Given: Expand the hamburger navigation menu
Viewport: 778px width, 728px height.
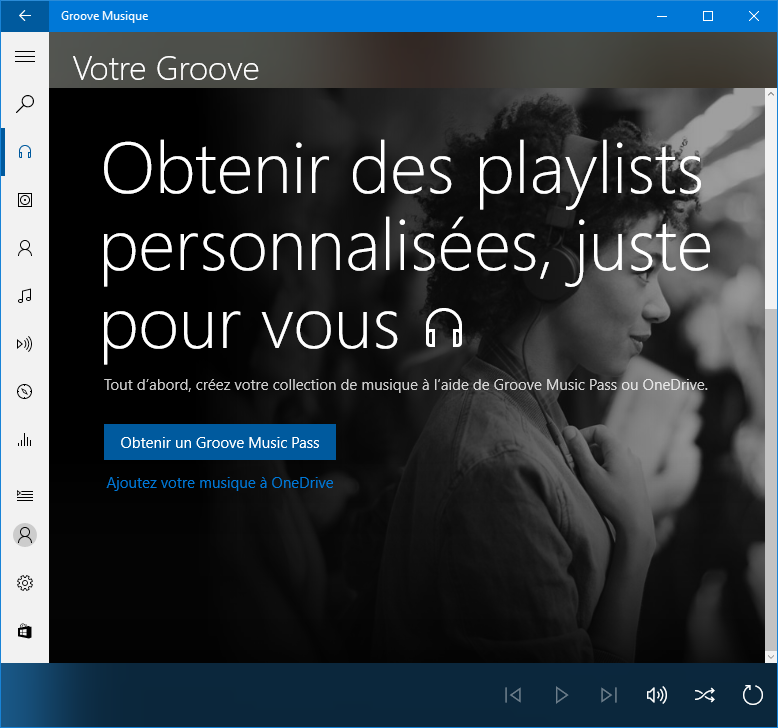Looking at the screenshot, I should coord(25,57).
